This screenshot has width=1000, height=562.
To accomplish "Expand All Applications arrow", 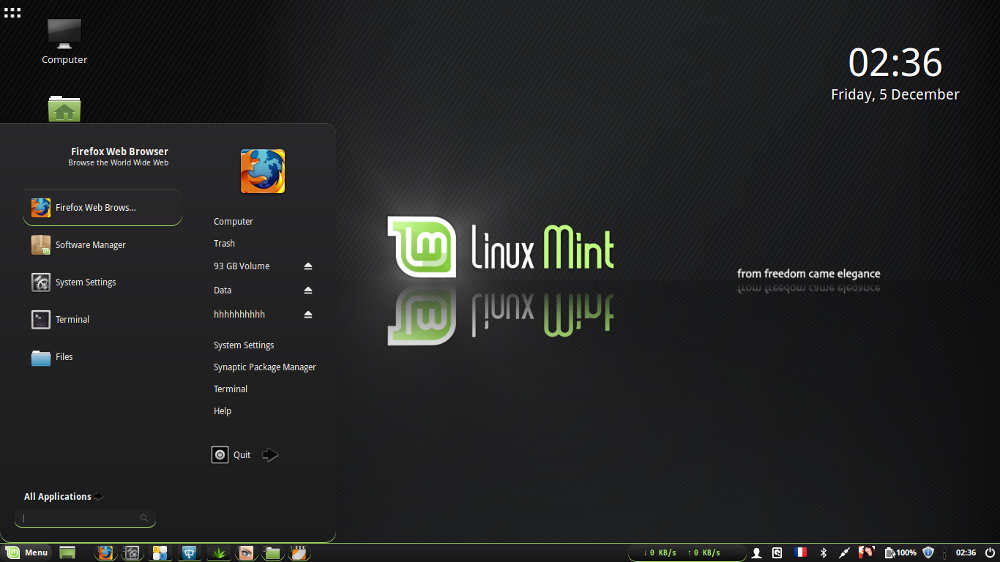I will [98, 496].
